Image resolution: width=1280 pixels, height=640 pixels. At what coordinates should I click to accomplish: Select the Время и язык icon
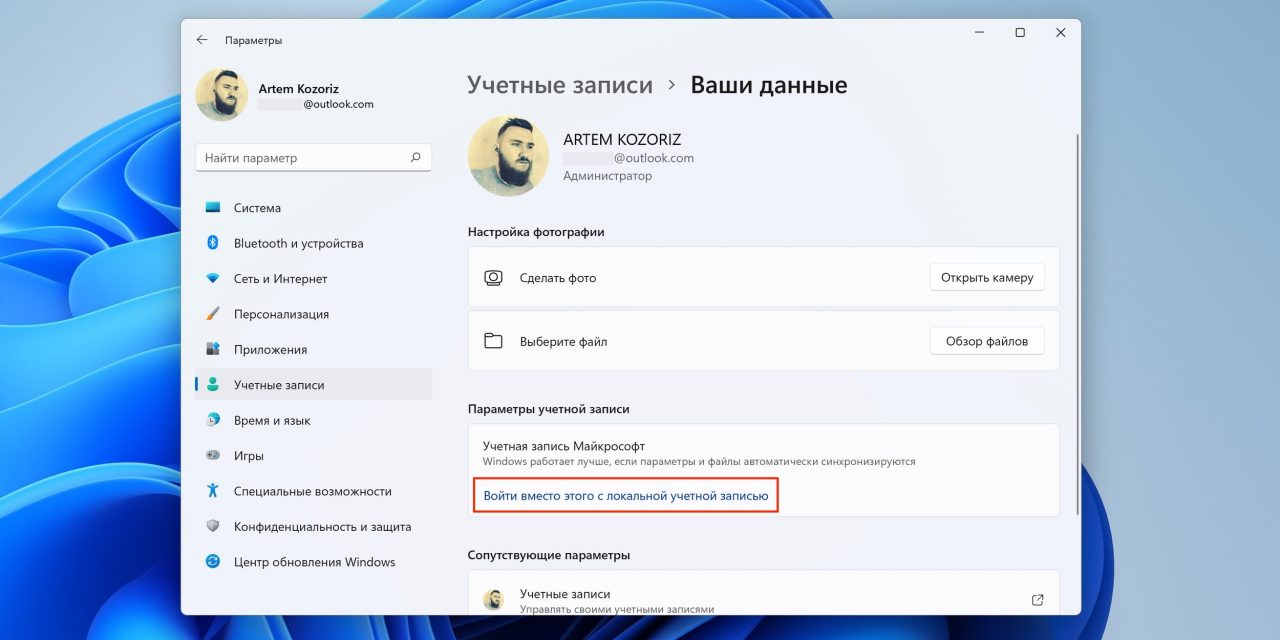[213, 420]
